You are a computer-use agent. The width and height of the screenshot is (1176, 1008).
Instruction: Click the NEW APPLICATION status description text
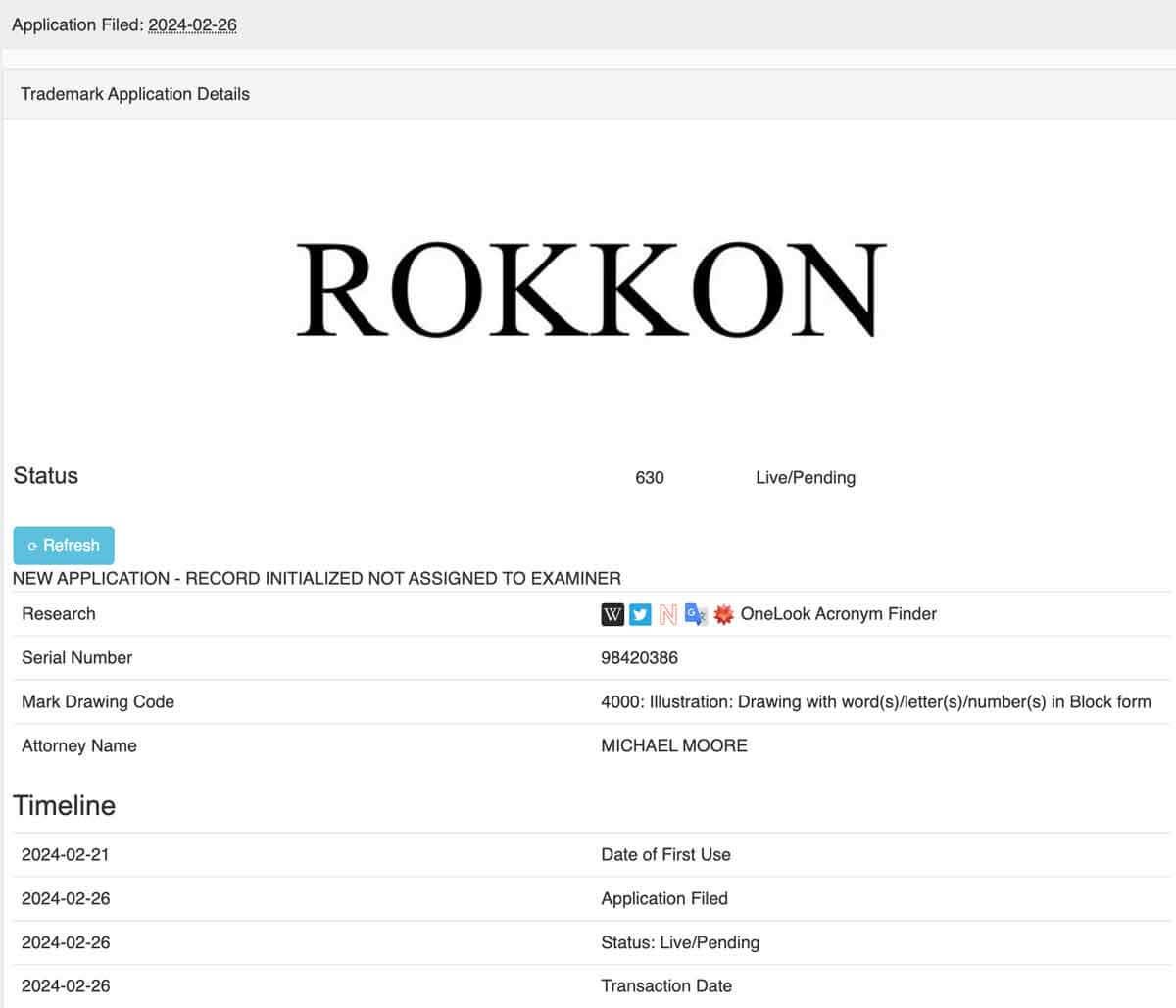(317, 579)
